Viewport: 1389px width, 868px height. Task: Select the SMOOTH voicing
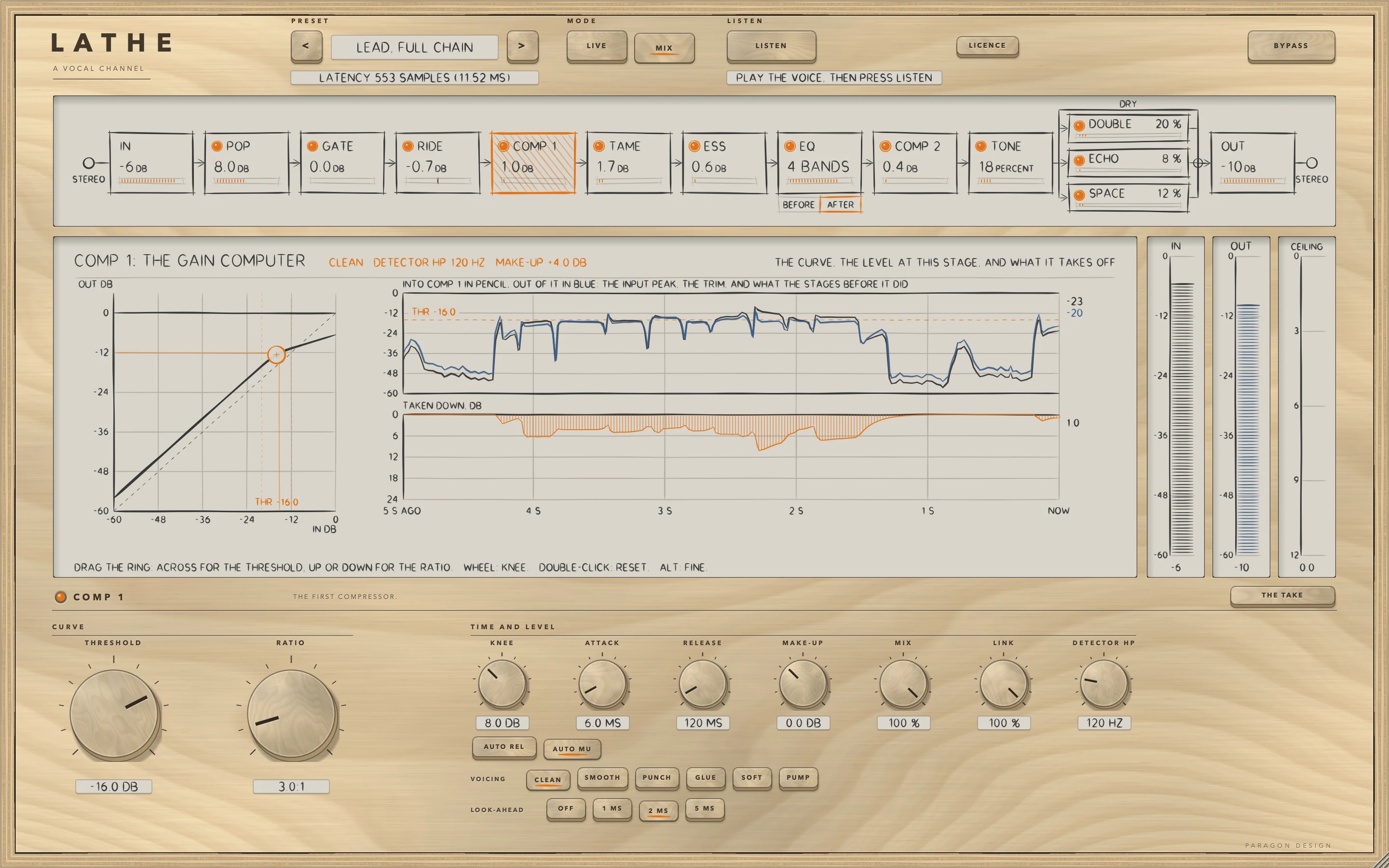coord(602,778)
